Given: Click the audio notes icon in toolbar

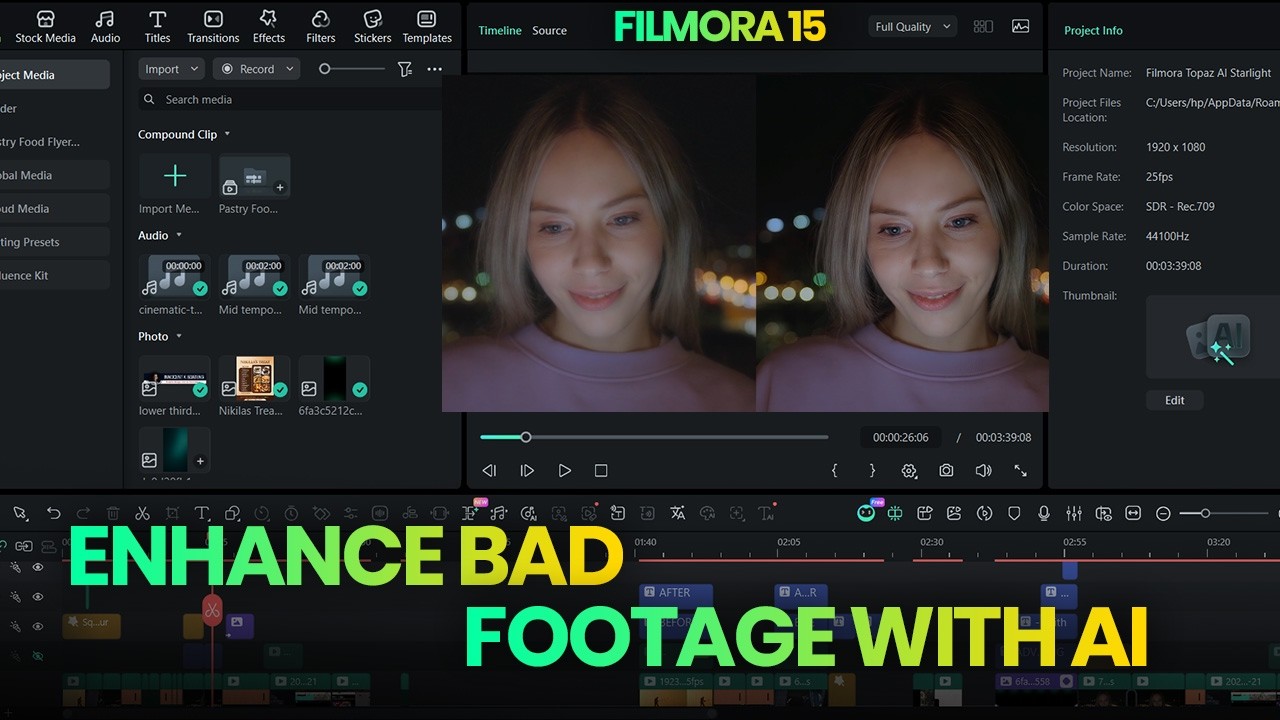Looking at the screenshot, I should 499,513.
